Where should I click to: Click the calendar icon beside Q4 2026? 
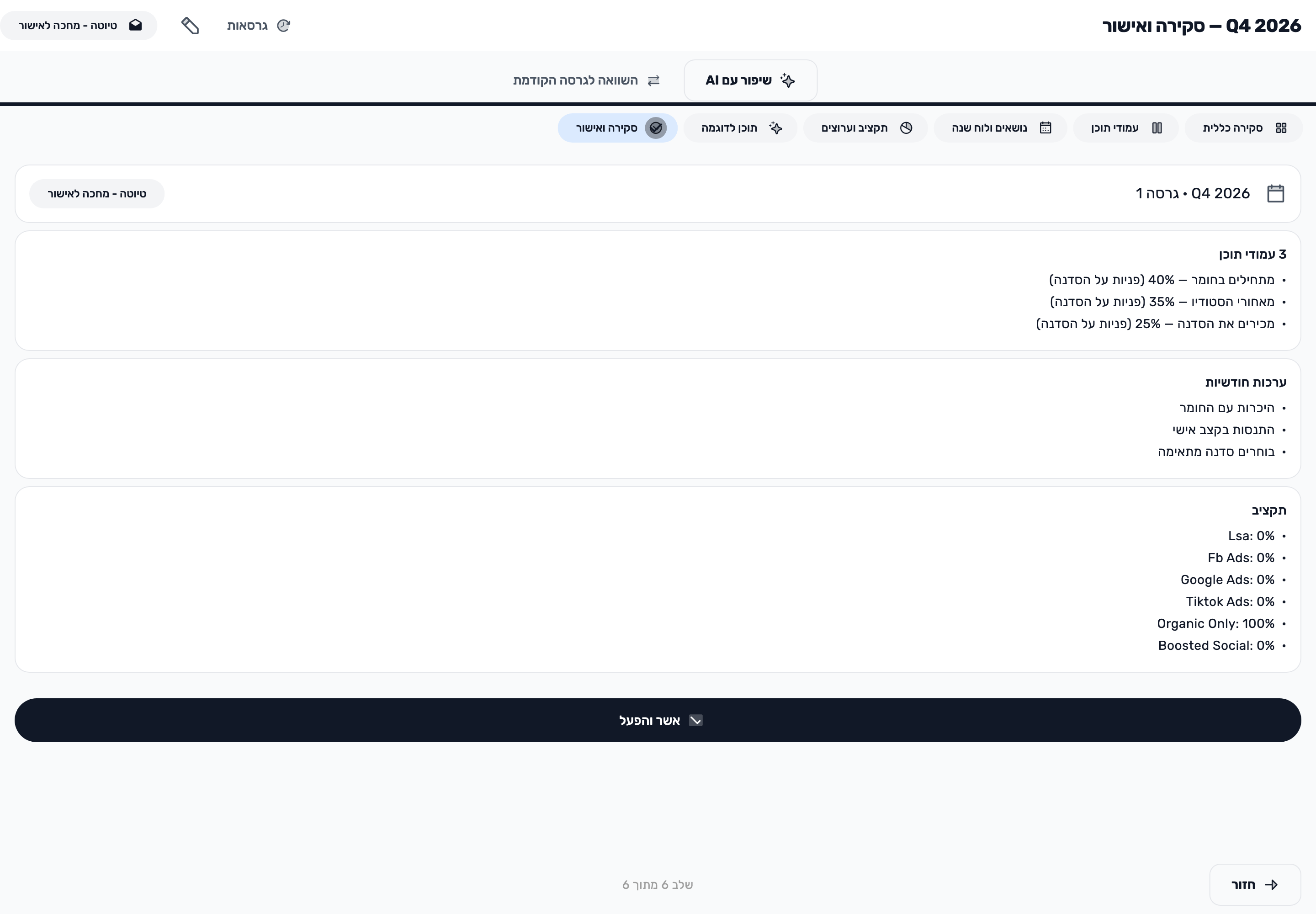click(1275, 194)
